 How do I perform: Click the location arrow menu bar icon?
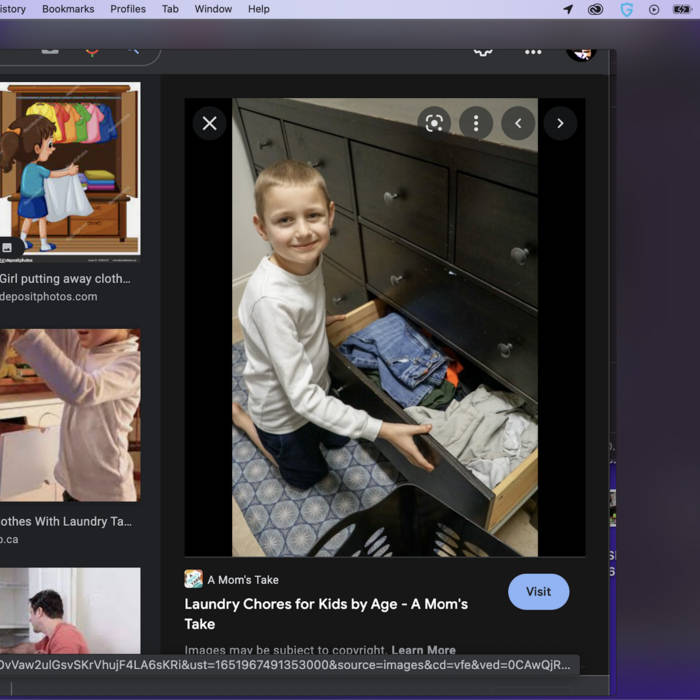(568, 9)
